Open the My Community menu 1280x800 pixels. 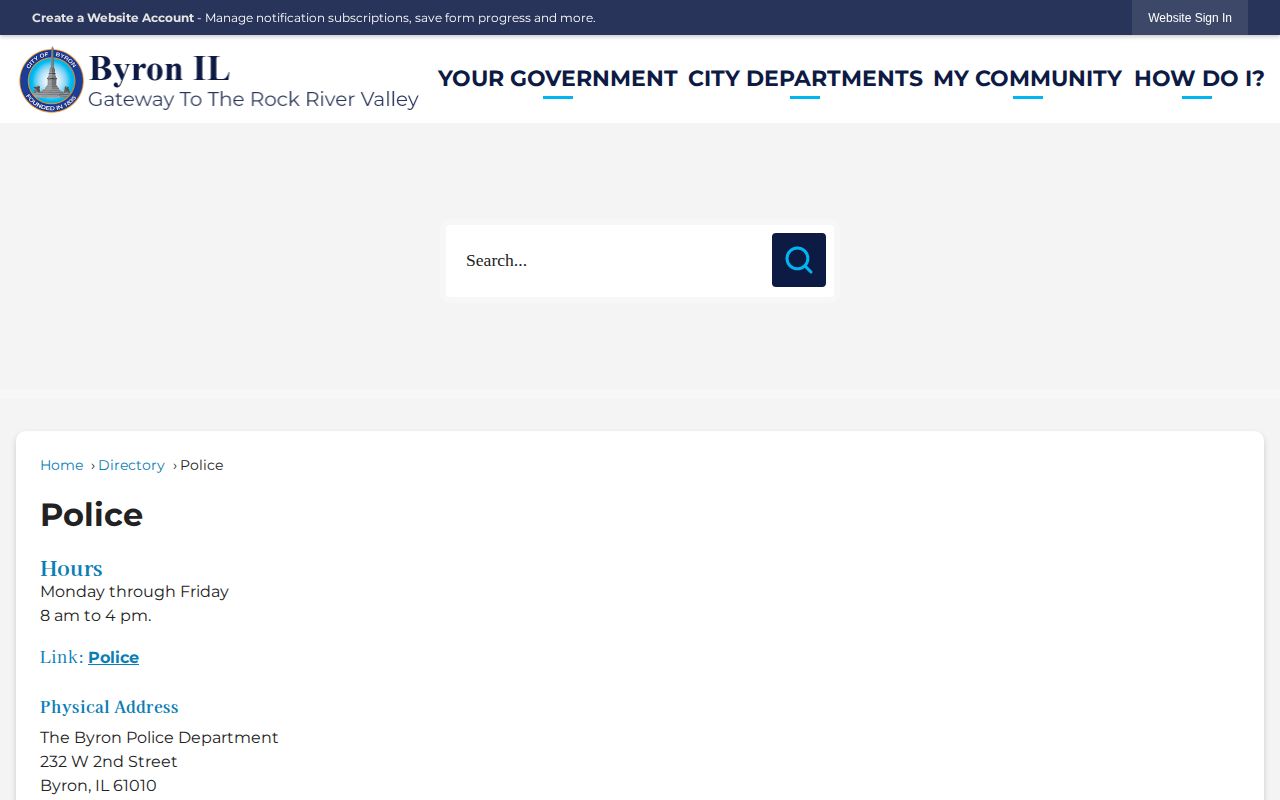pos(1027,78)
